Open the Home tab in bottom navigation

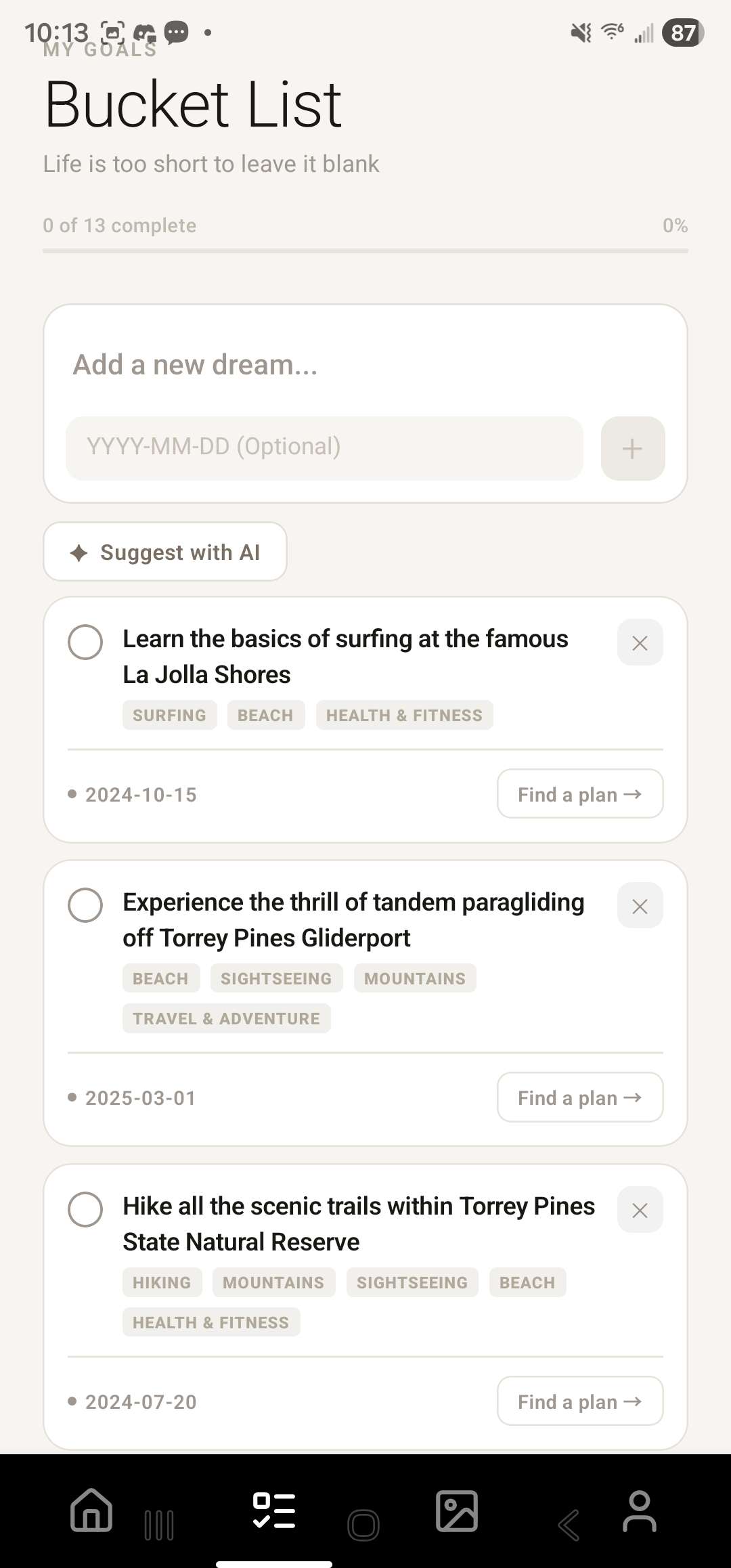pos(91,1510)
